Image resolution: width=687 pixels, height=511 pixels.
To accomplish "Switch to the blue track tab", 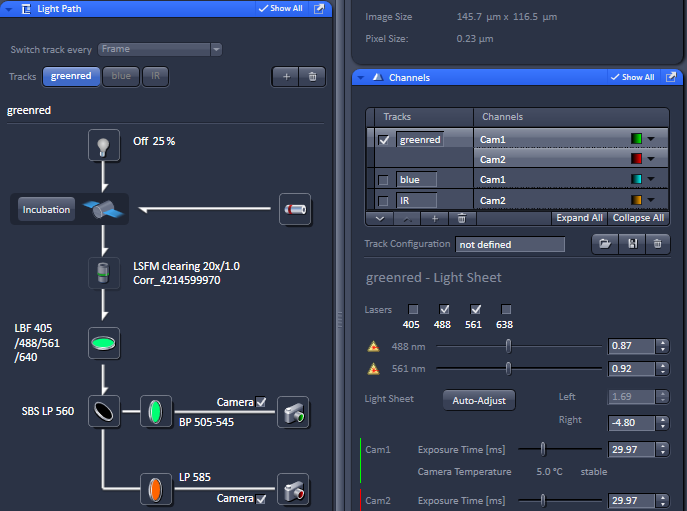I will 121,76.
